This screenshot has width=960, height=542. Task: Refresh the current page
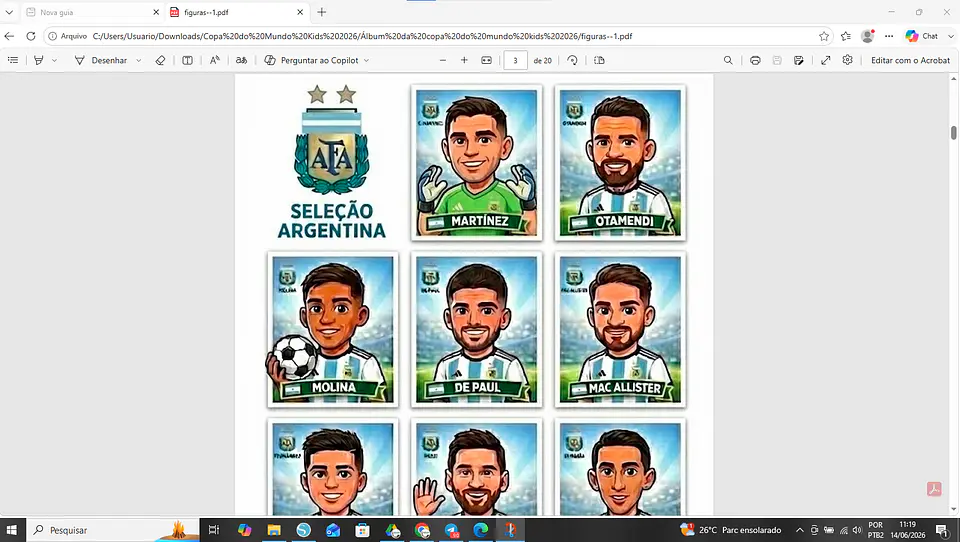pos(31,36)
